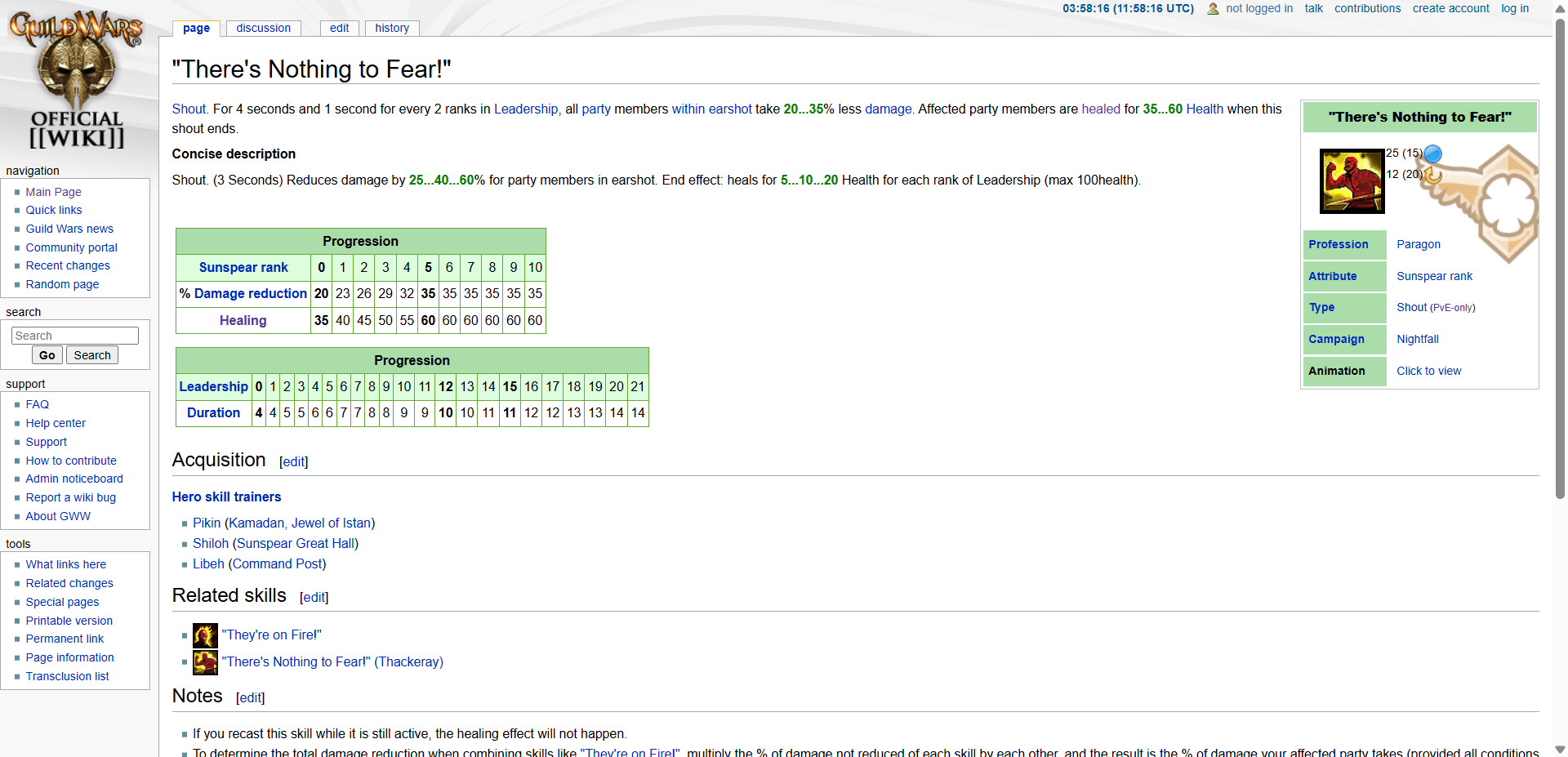
Task: Open Community portal link
Action: (71, 247)
